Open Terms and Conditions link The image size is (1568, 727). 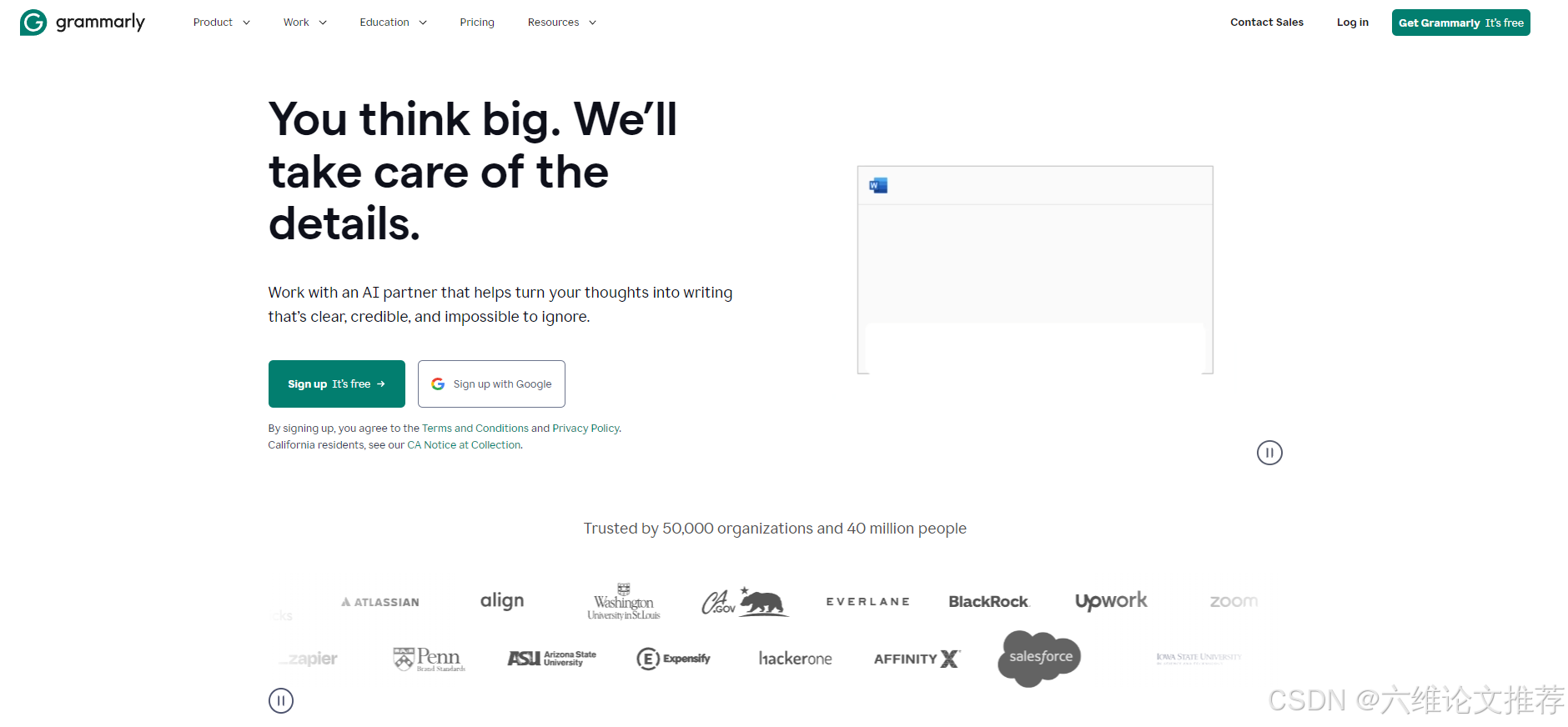point(475,429)
